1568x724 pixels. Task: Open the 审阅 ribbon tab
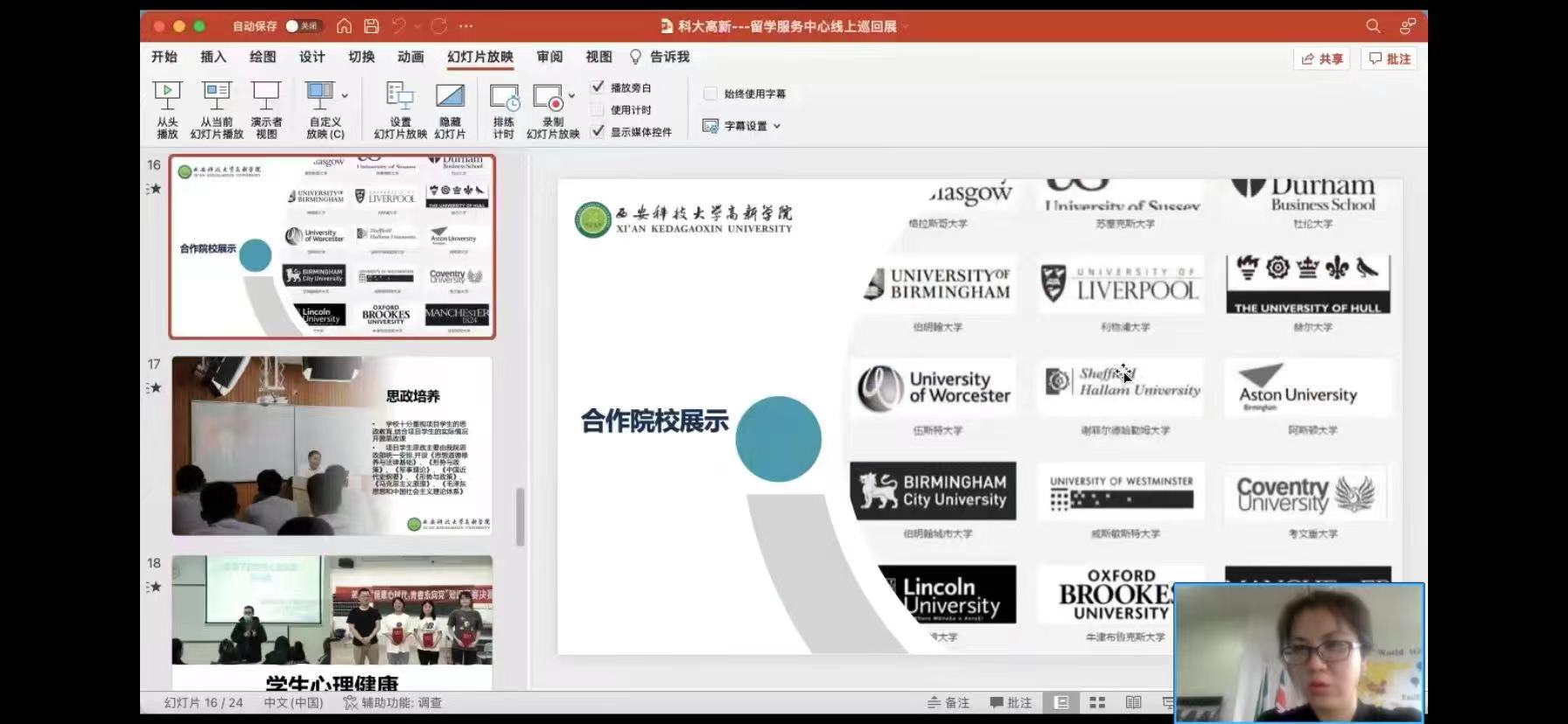tap(549, 57)
